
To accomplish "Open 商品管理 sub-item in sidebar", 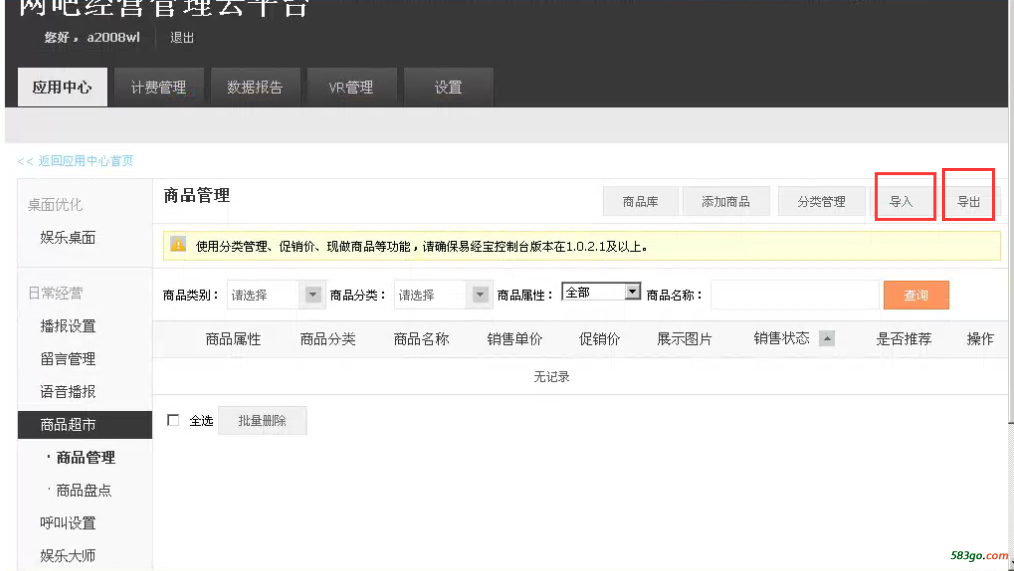I will point(85,457).
